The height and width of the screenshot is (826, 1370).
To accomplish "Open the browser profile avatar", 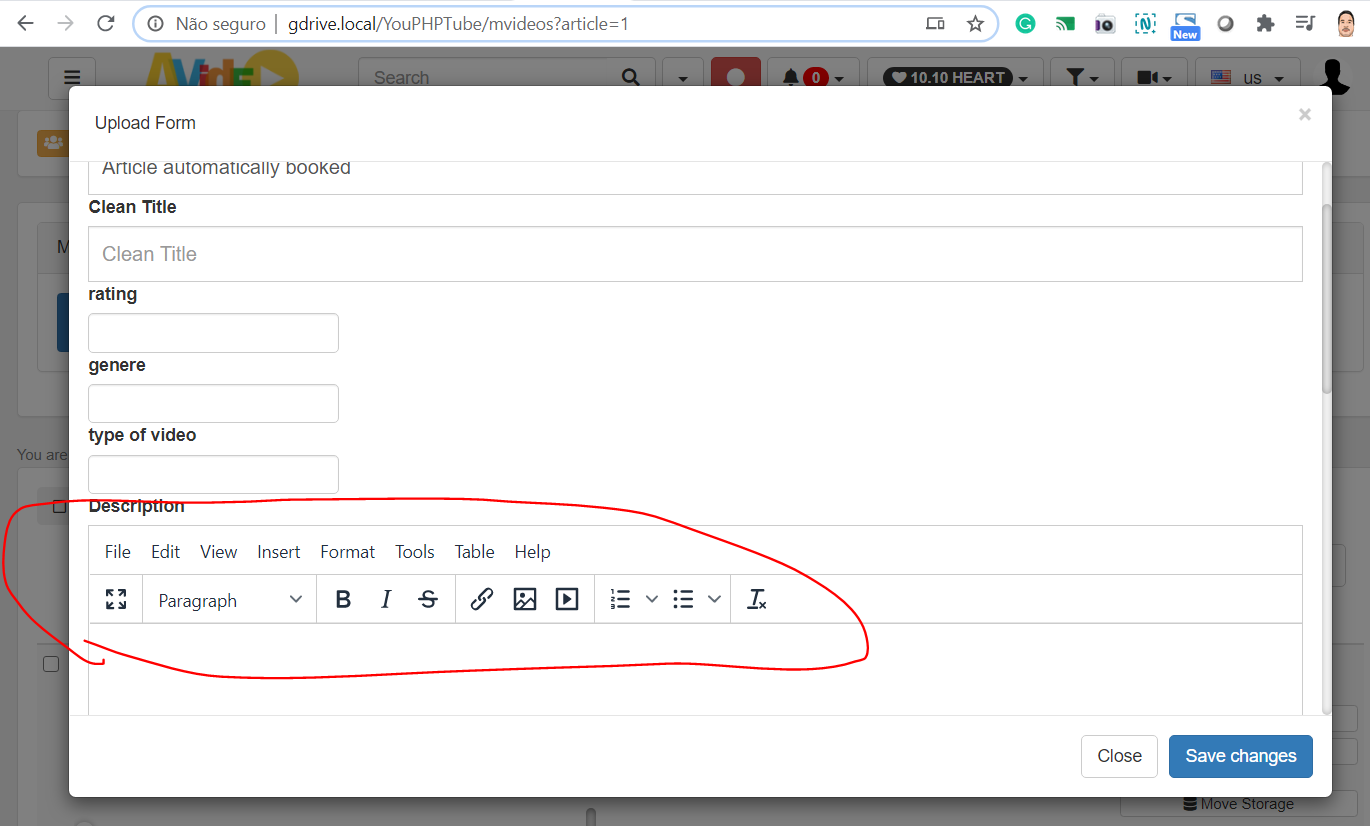I will click(1345, 24).
